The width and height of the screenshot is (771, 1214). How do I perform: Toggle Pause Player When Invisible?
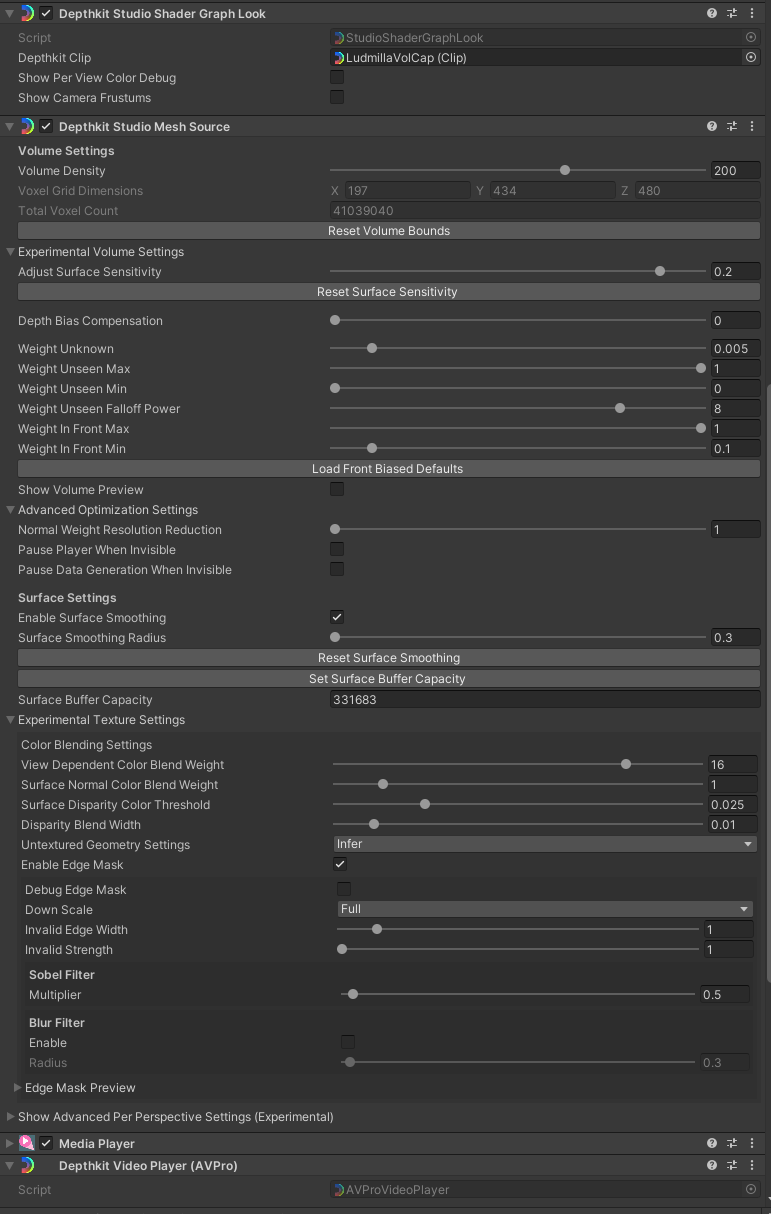pos(337,550)
